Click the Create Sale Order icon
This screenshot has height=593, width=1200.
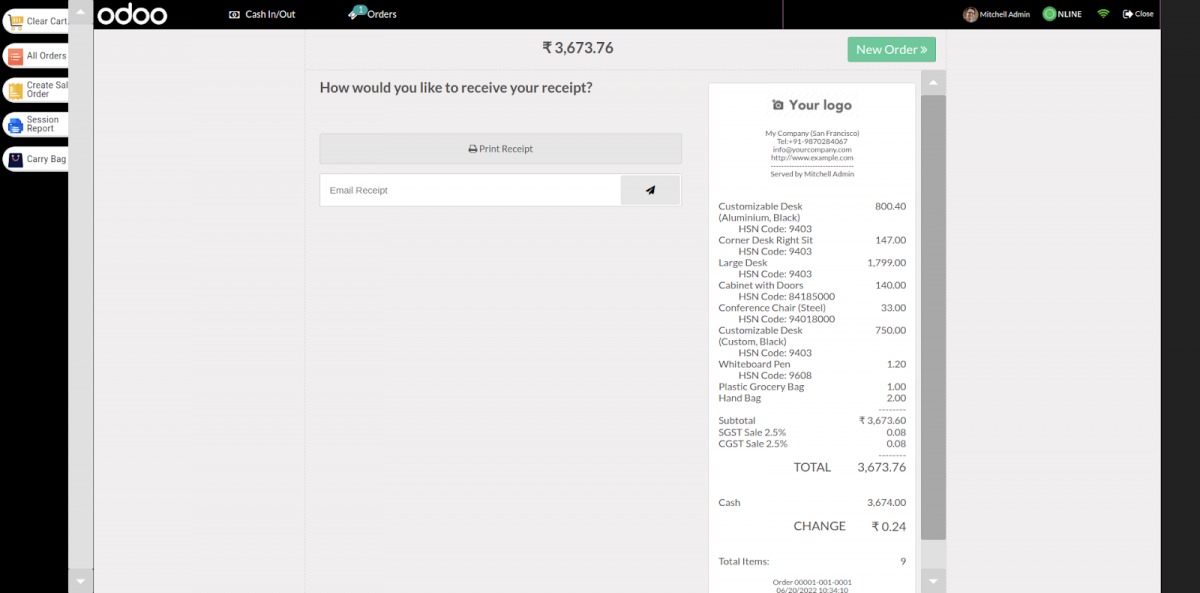coord(15,90)
